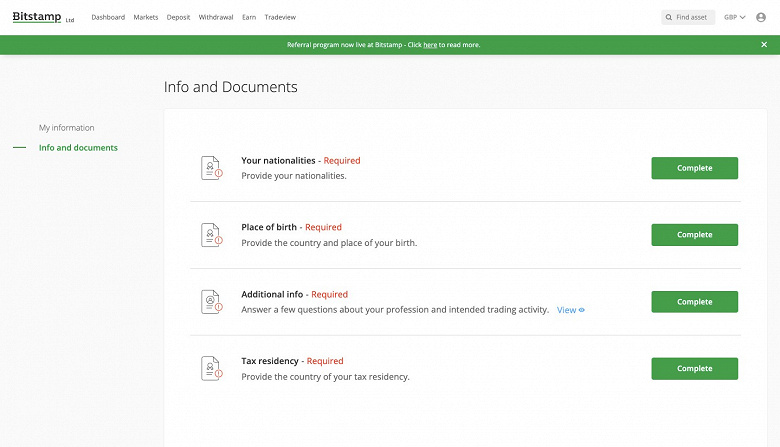This screenshot has height=447, width=780.
Task: Open the Earn page
Action: pos(249,17)
